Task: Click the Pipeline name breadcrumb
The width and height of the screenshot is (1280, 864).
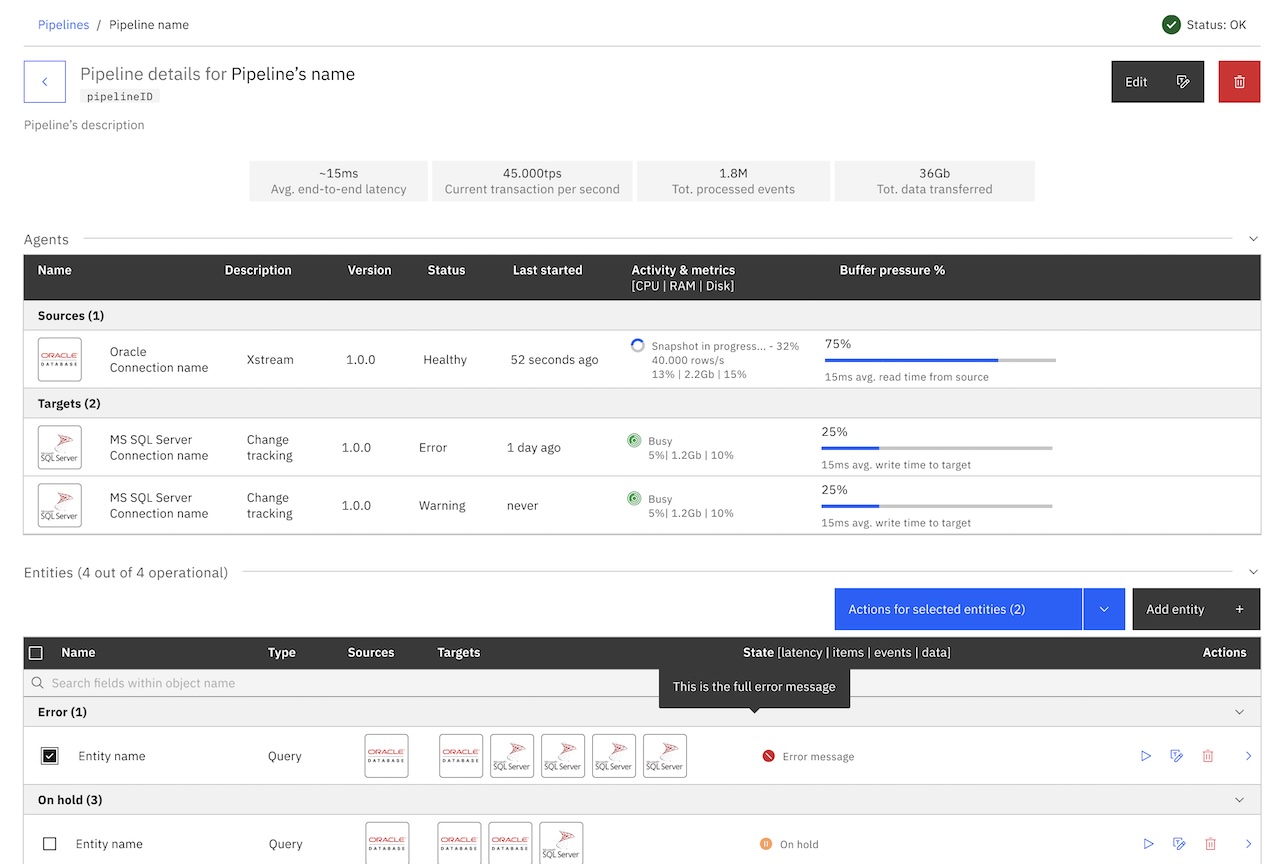Action: pos(149,25)
